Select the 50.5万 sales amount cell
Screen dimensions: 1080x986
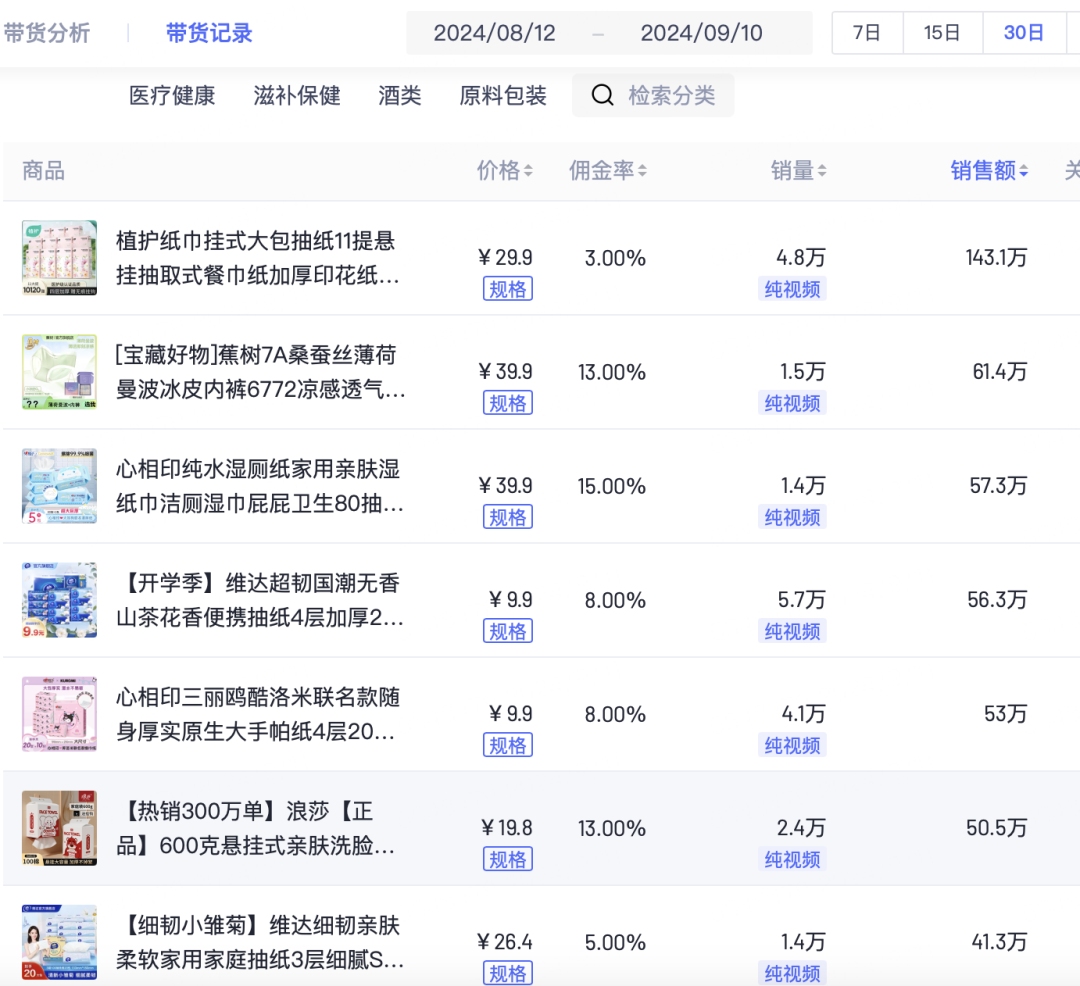997,828
